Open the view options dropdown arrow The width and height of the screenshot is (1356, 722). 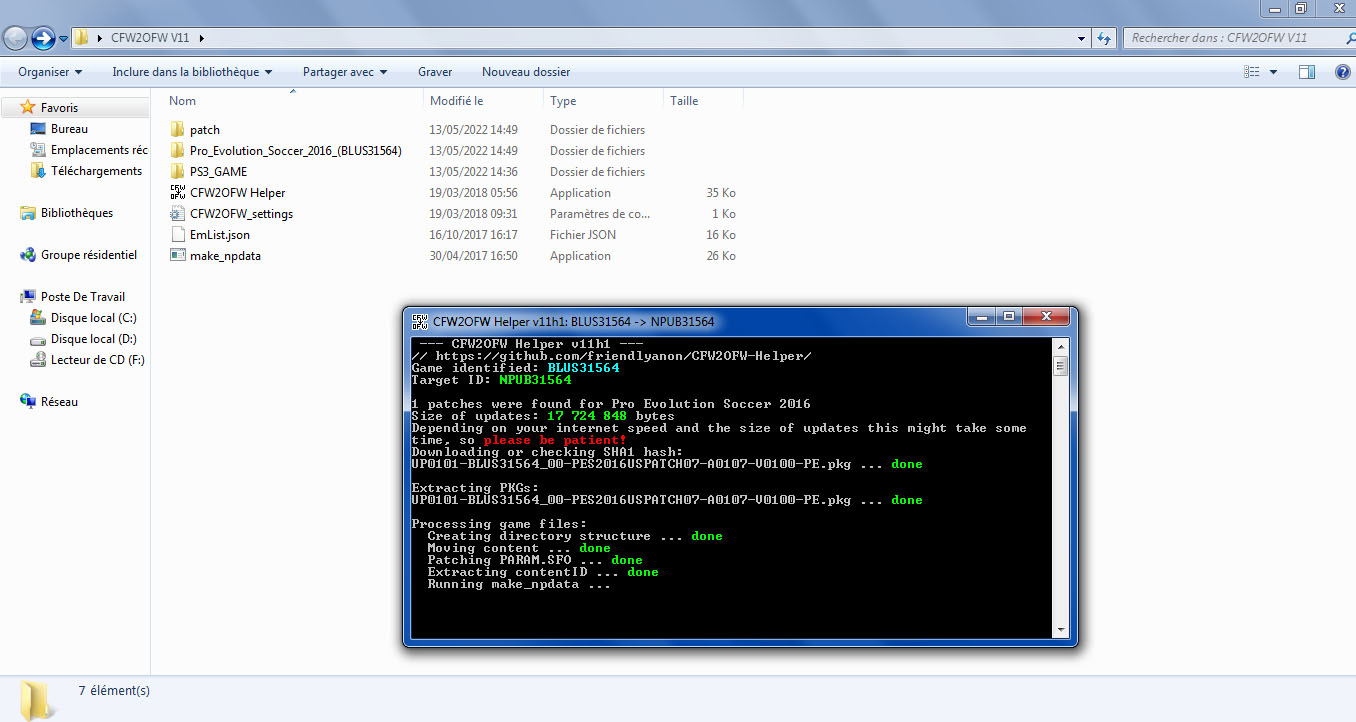(1273, 72)
